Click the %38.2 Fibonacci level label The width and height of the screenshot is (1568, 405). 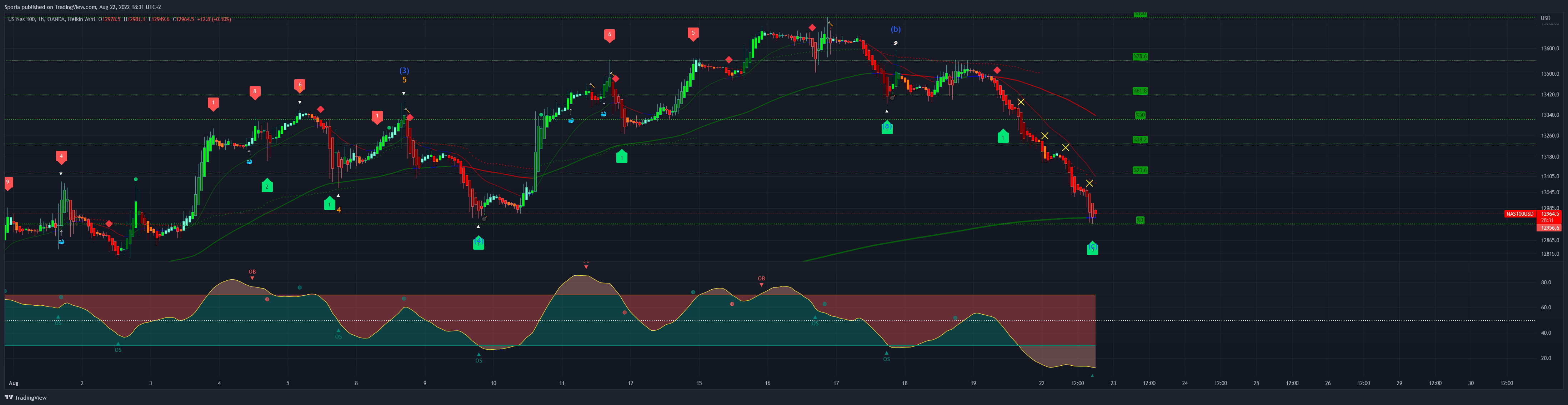pos(1140,140)
